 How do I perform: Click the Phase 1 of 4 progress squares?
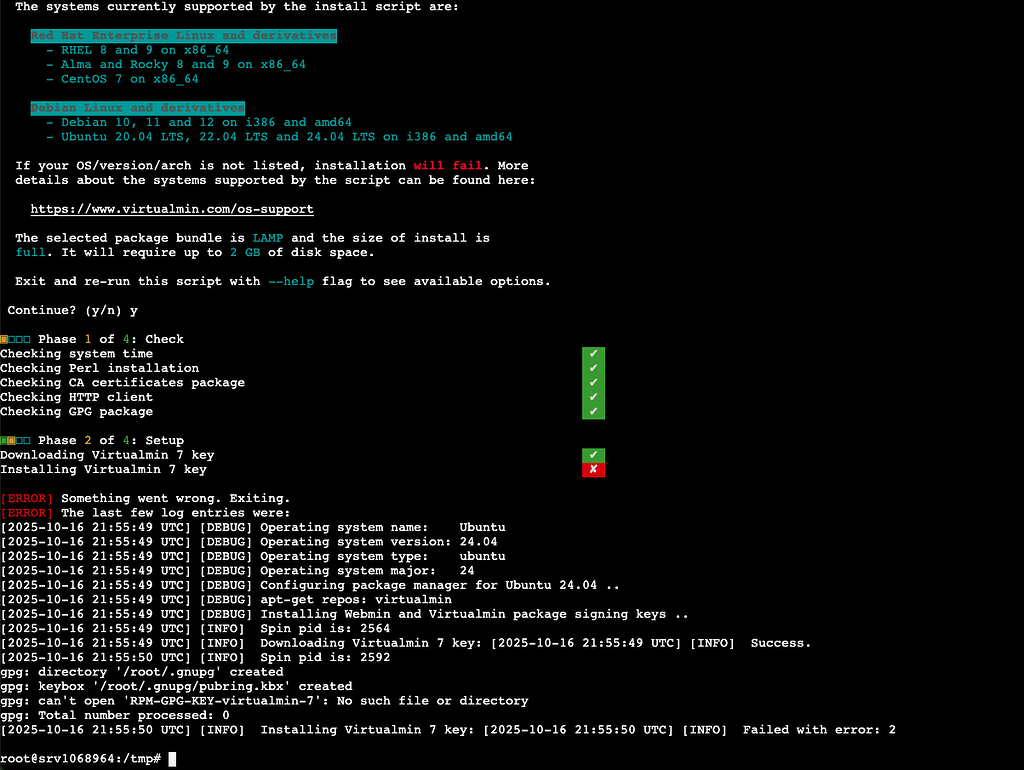pyautogui.click(x=15, y=340)
